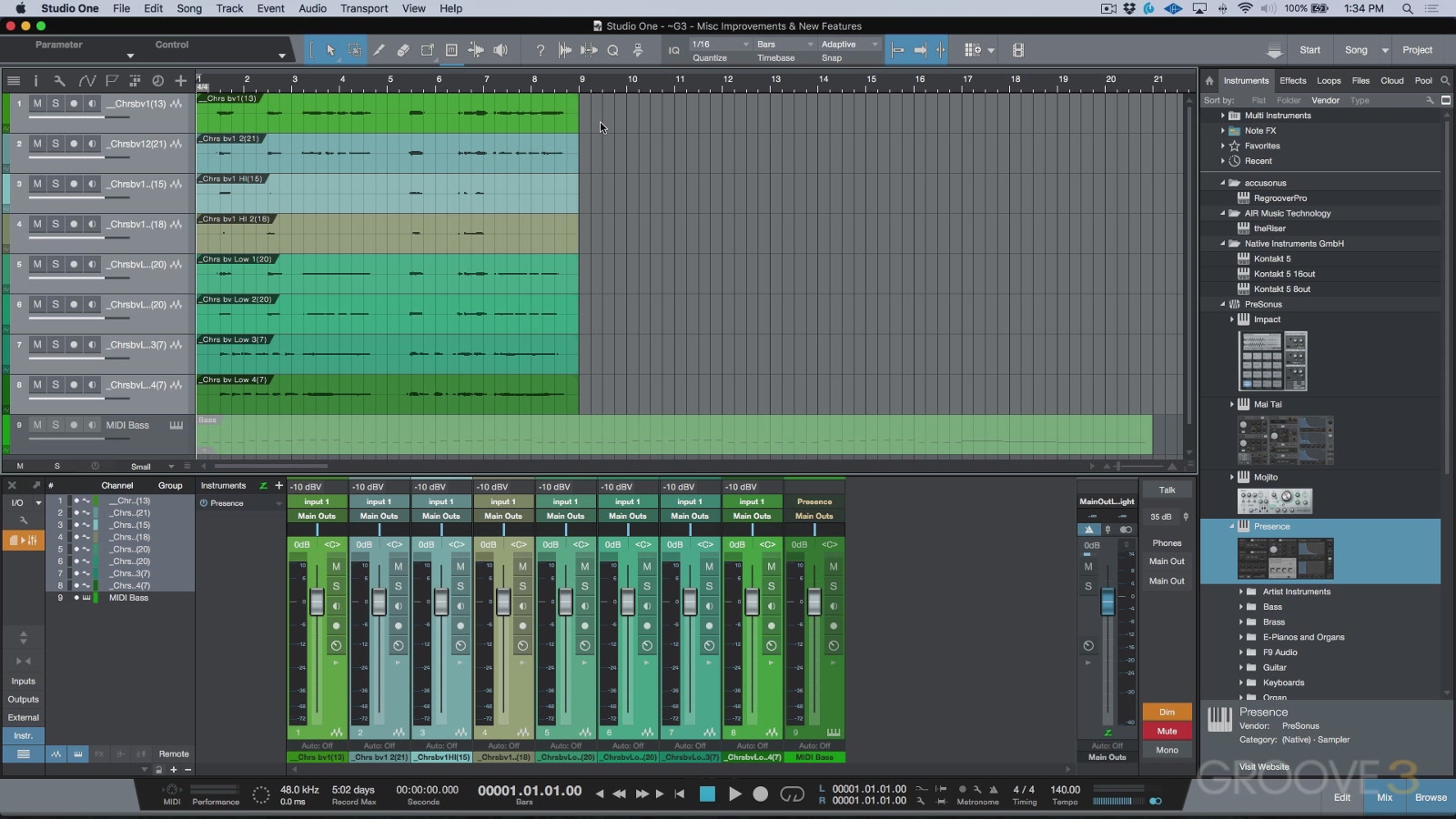Click the Stop button in transport
The image size is (1456, 819).
(707, 794)
